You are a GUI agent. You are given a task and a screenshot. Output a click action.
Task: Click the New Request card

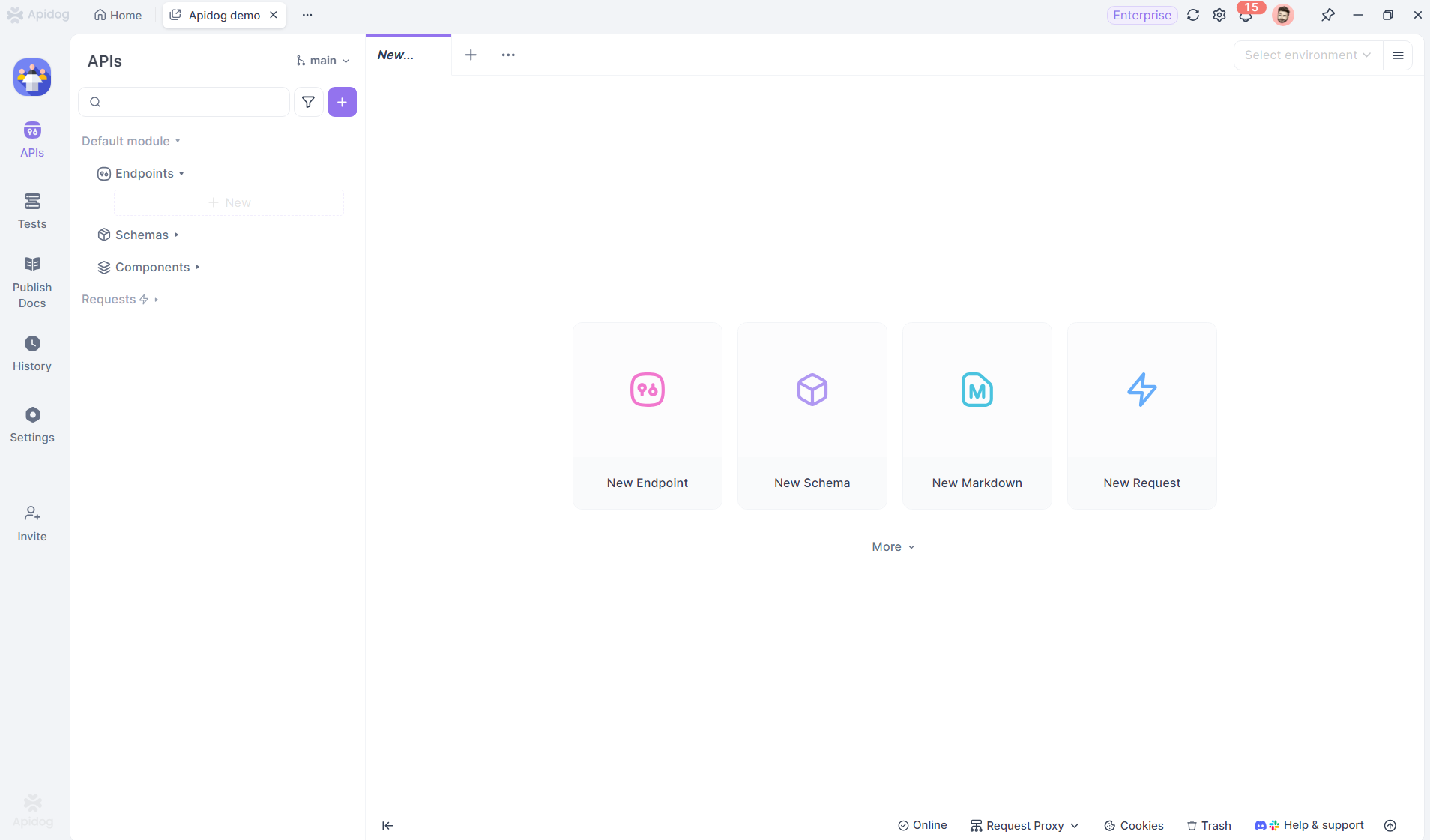pos(1141,415)
